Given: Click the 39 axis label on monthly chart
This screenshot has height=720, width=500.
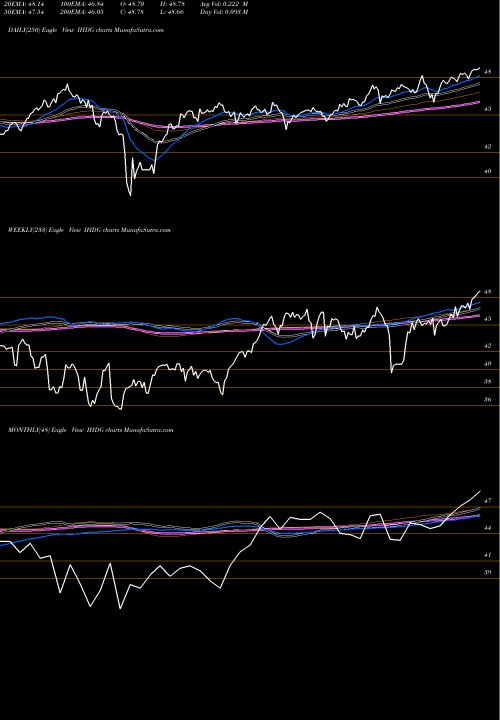Looking at the screenshot, I should [488, 572].
